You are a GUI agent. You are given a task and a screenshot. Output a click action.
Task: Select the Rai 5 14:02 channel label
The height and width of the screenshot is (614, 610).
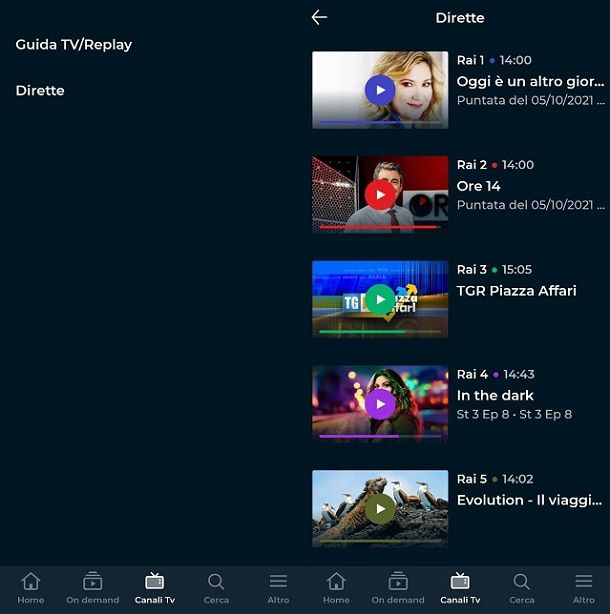pos(495,479)
